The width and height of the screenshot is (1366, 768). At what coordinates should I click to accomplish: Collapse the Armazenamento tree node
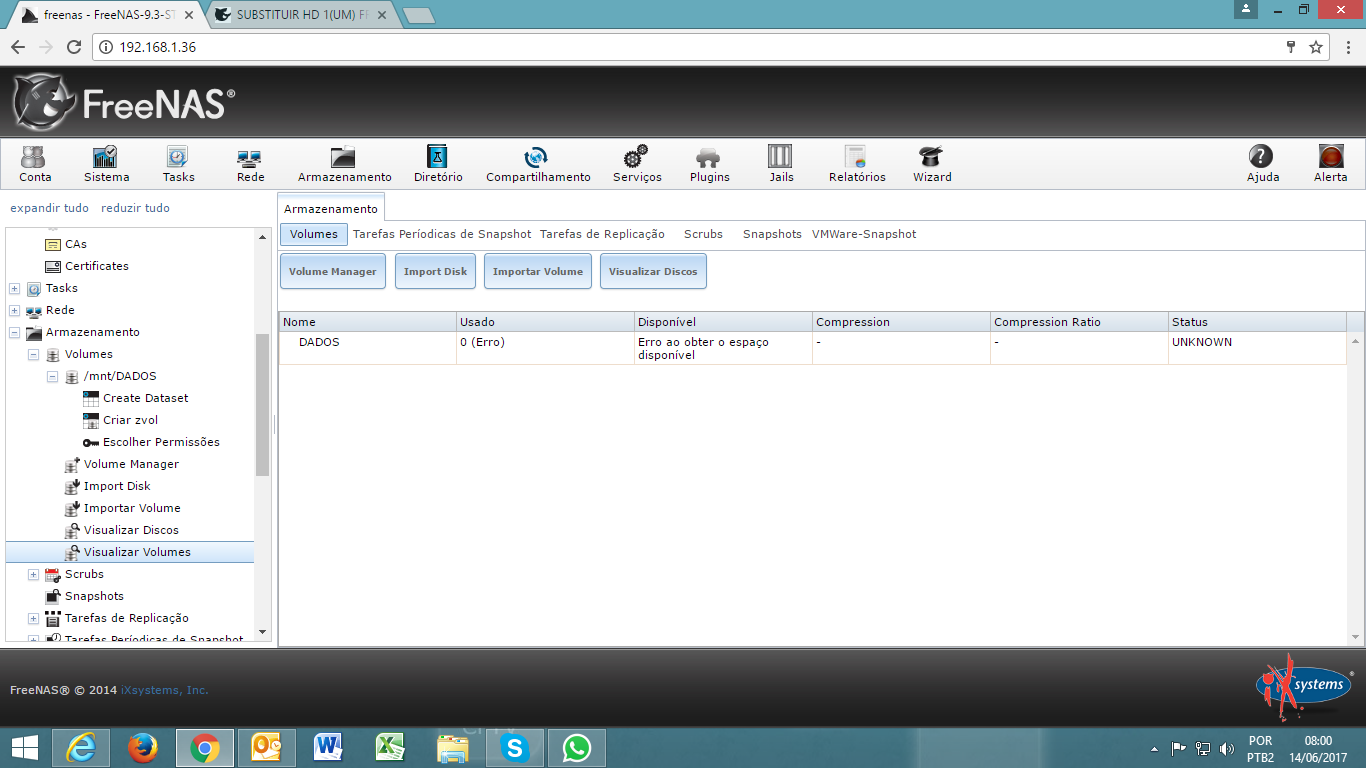14,332
